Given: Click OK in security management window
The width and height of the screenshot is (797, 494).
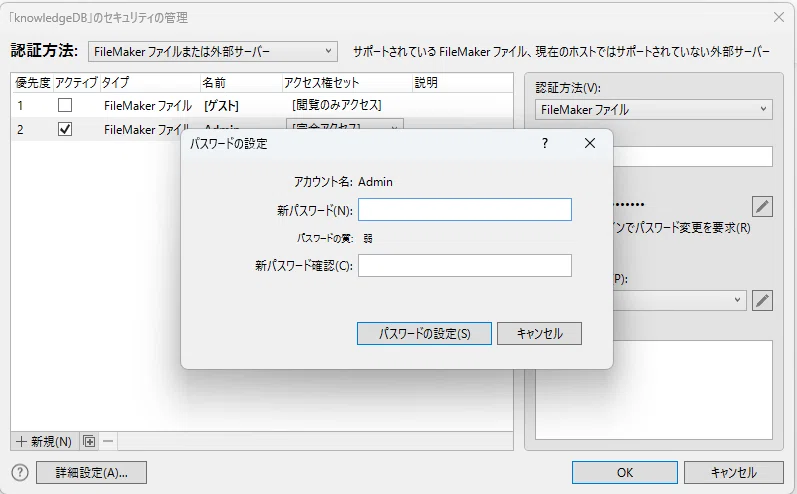Looking at the screenshot, I should 625,473.
